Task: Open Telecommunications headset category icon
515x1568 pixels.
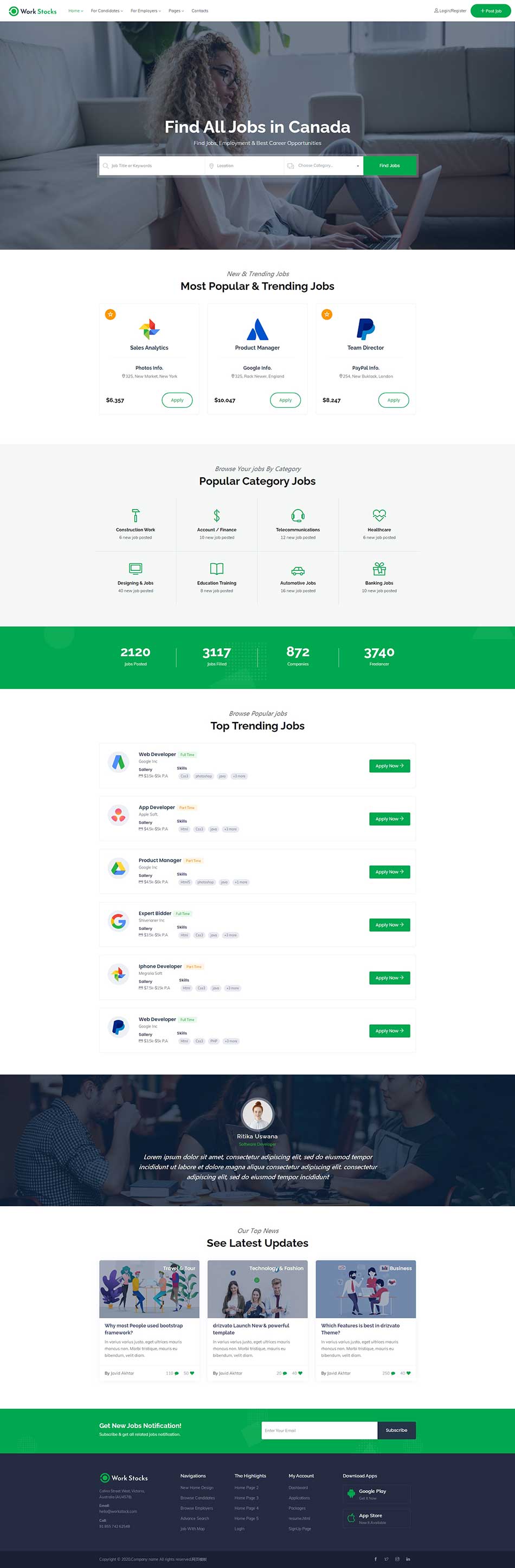Action: pos(298,515)
